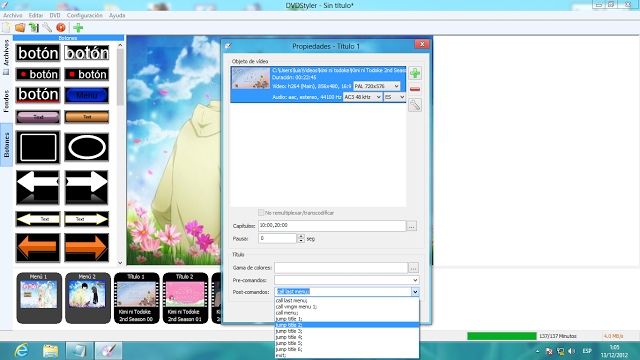Select the black ellipse frame button shape
The image size is (640, 360).
click(x=87, y=147)
